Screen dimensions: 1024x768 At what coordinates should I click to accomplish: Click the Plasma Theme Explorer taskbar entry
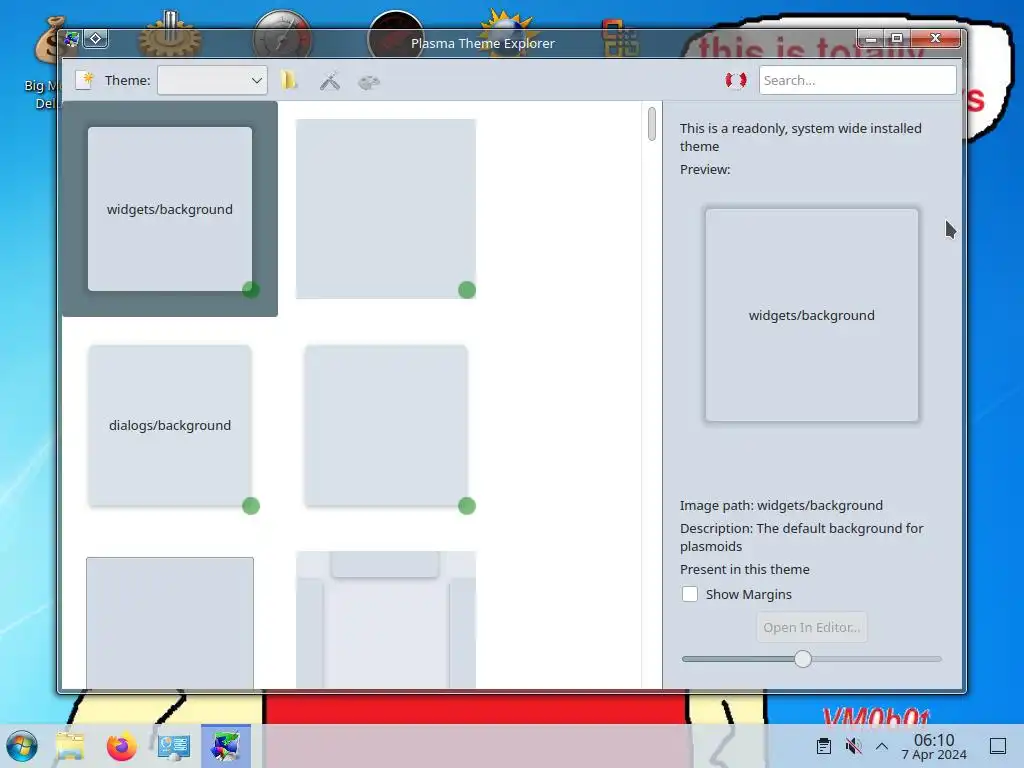[x=225, y=746]
